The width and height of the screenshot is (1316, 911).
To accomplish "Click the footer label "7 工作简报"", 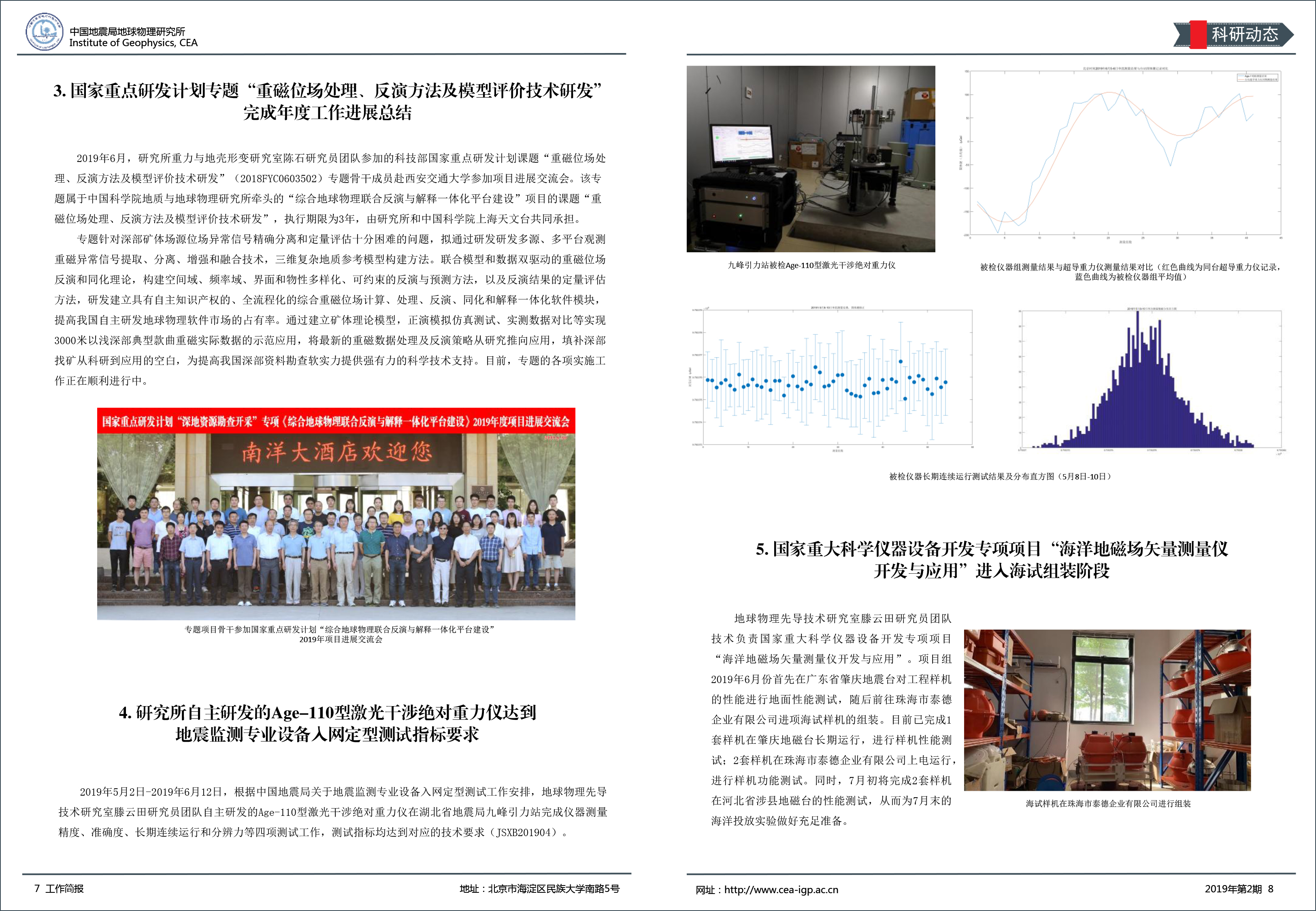I will (59, 889).
